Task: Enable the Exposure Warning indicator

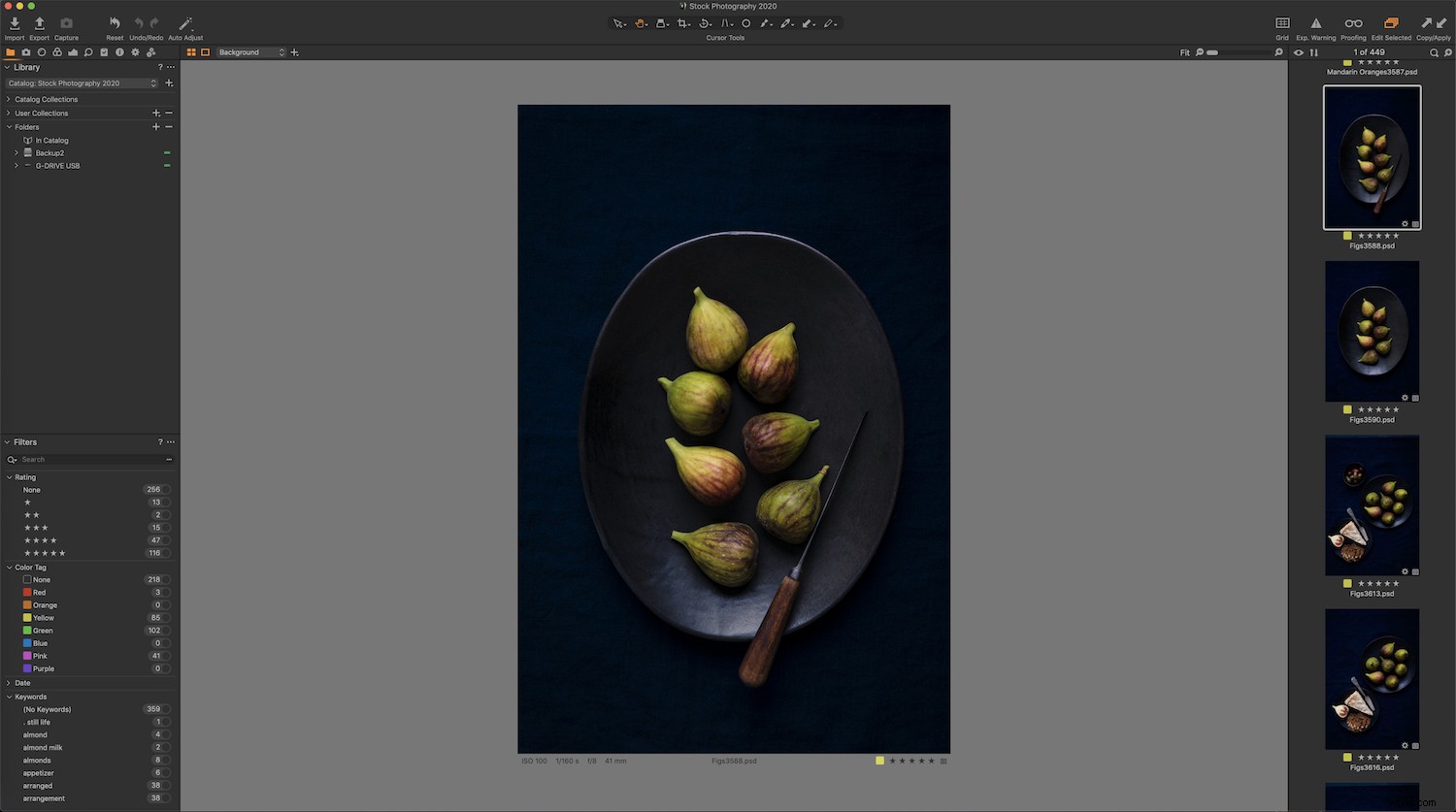Action: (x=1316, y=24)
